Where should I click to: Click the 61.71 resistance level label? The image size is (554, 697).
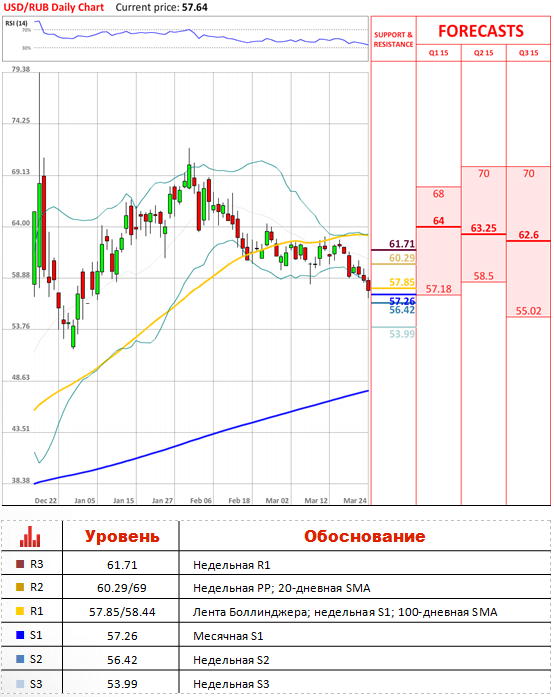(x=402, y=244)
